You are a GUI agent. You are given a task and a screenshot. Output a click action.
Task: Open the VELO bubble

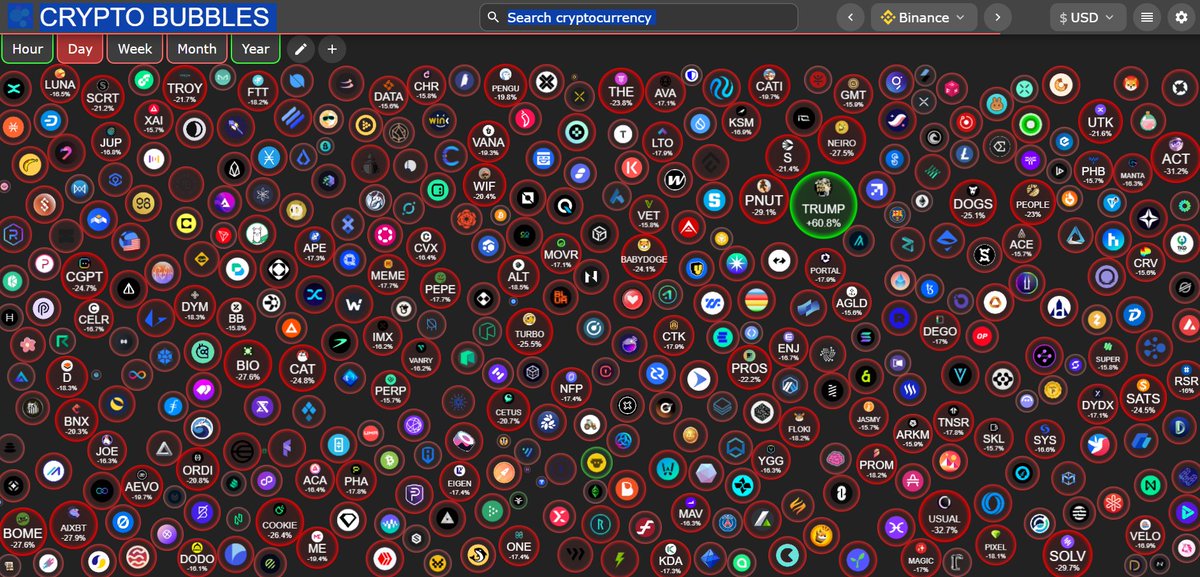1145,536
